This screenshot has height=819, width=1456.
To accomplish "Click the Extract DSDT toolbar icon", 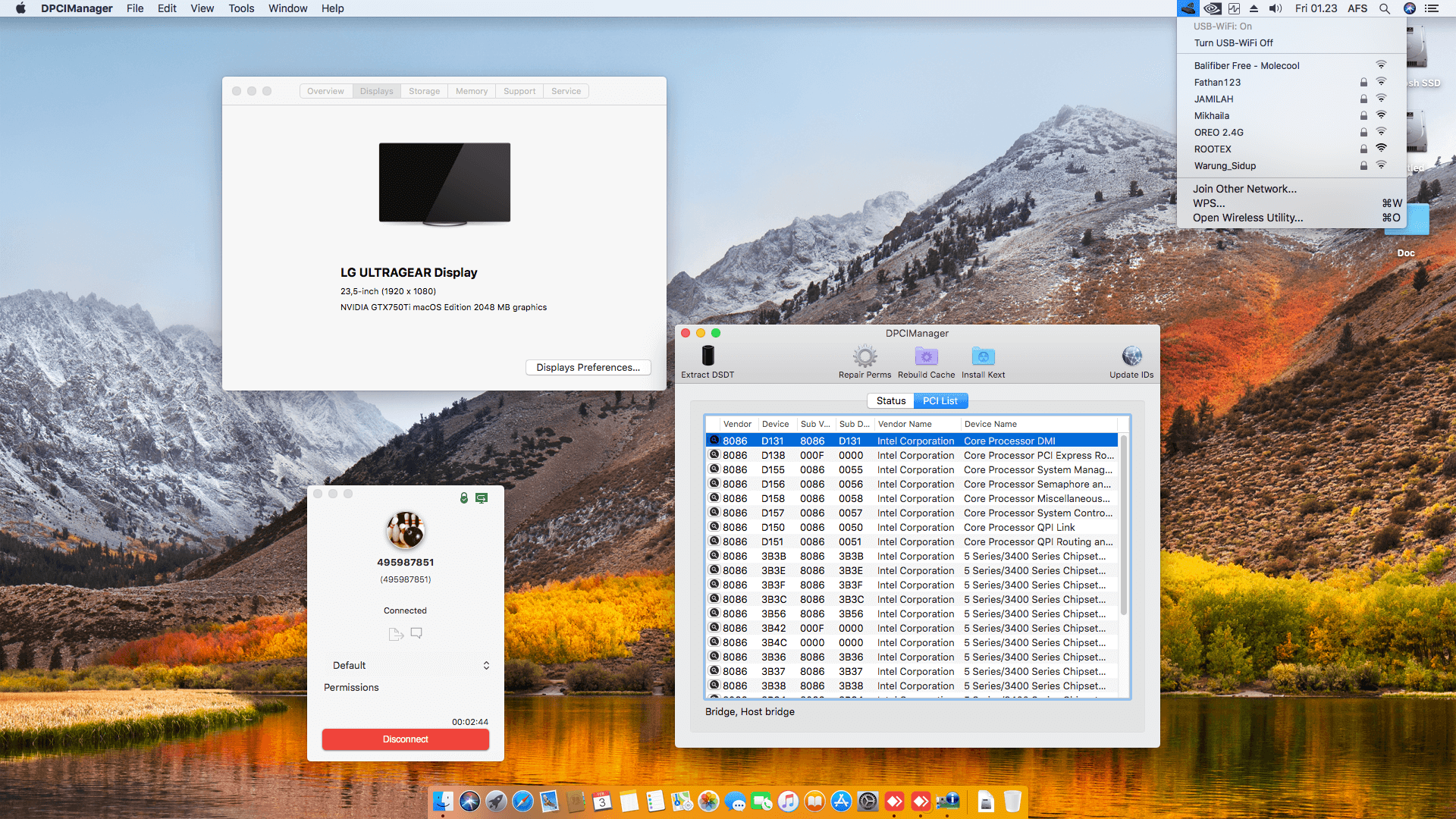I will pyautogui.click(x=708, y=356).
